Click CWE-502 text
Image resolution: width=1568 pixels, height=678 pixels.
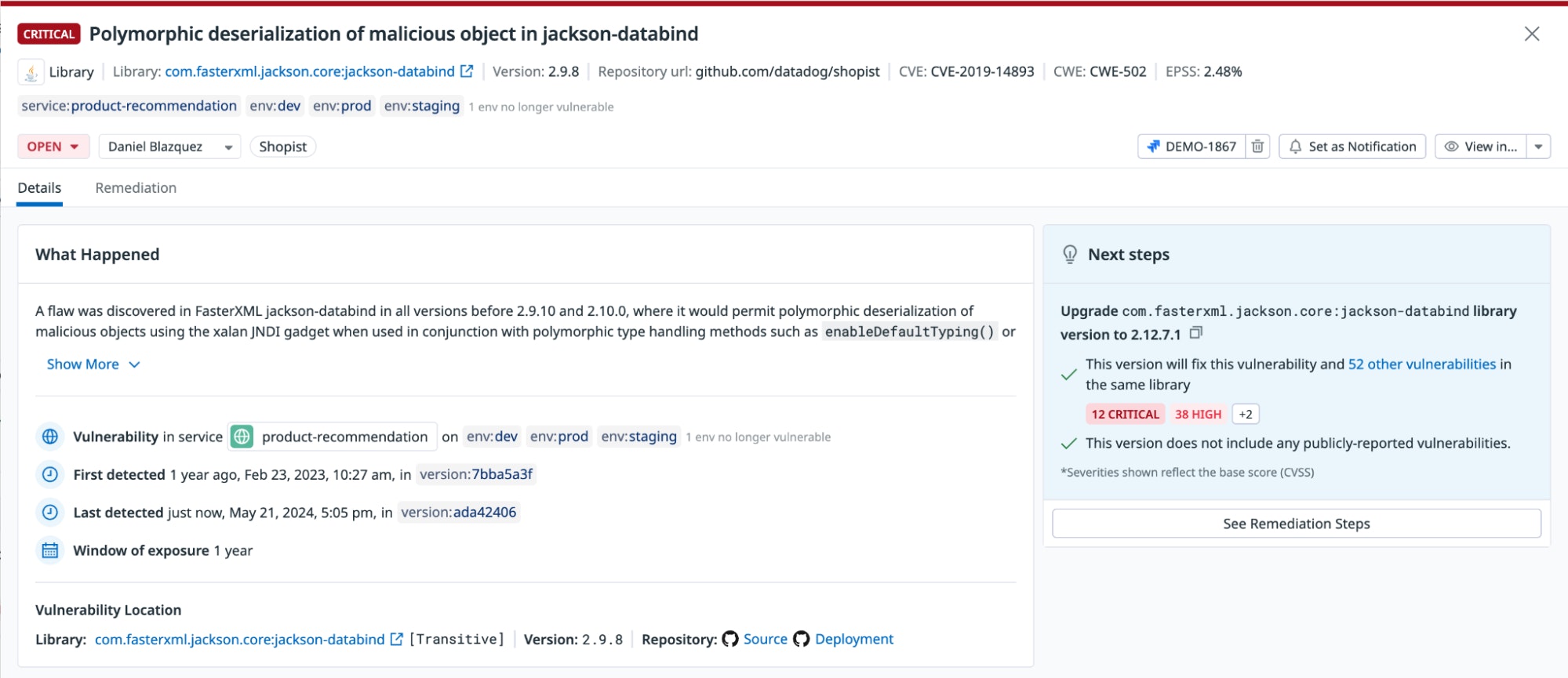[x=1118, y=71]
